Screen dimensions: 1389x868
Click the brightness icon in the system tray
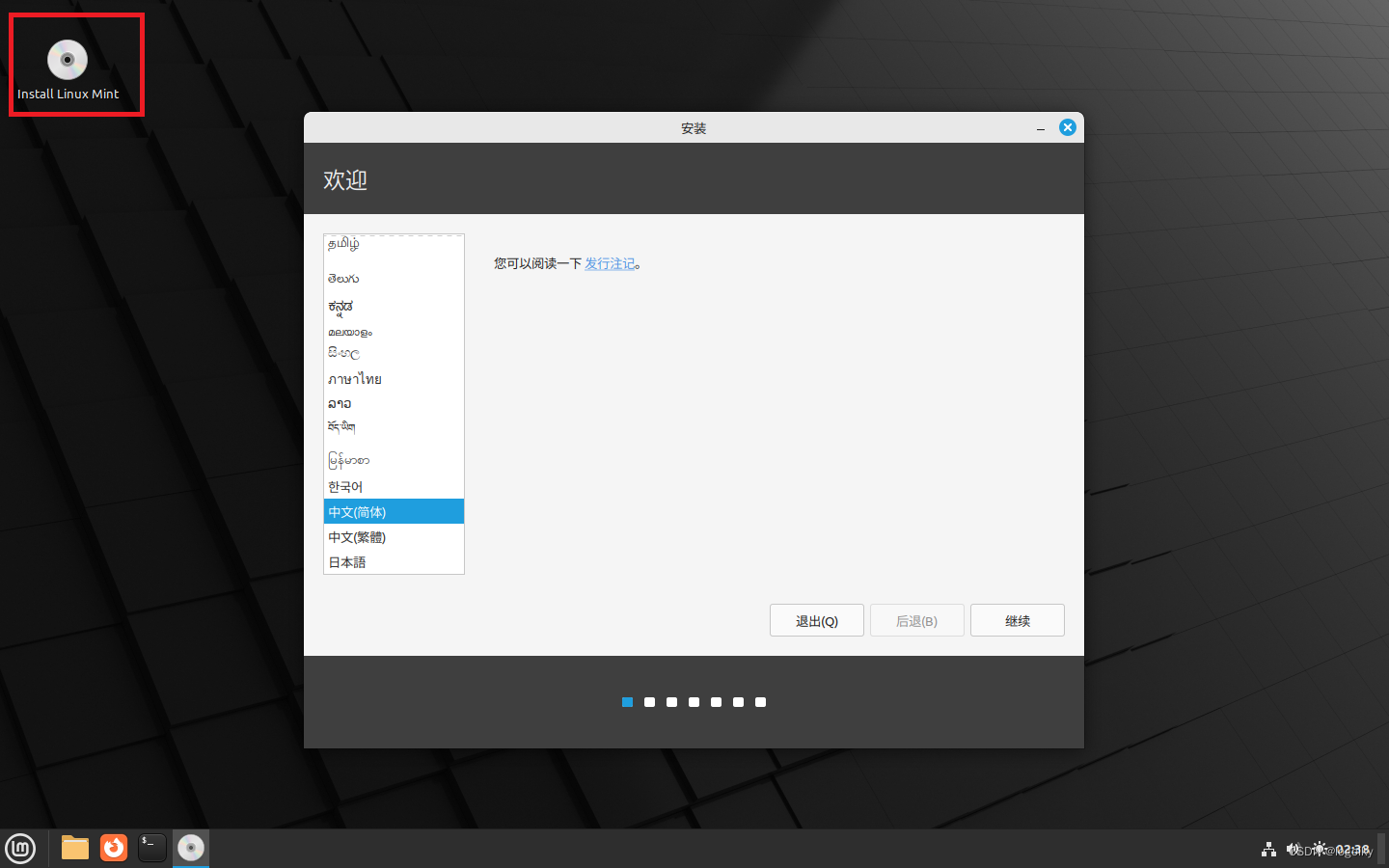(1319, 849)
